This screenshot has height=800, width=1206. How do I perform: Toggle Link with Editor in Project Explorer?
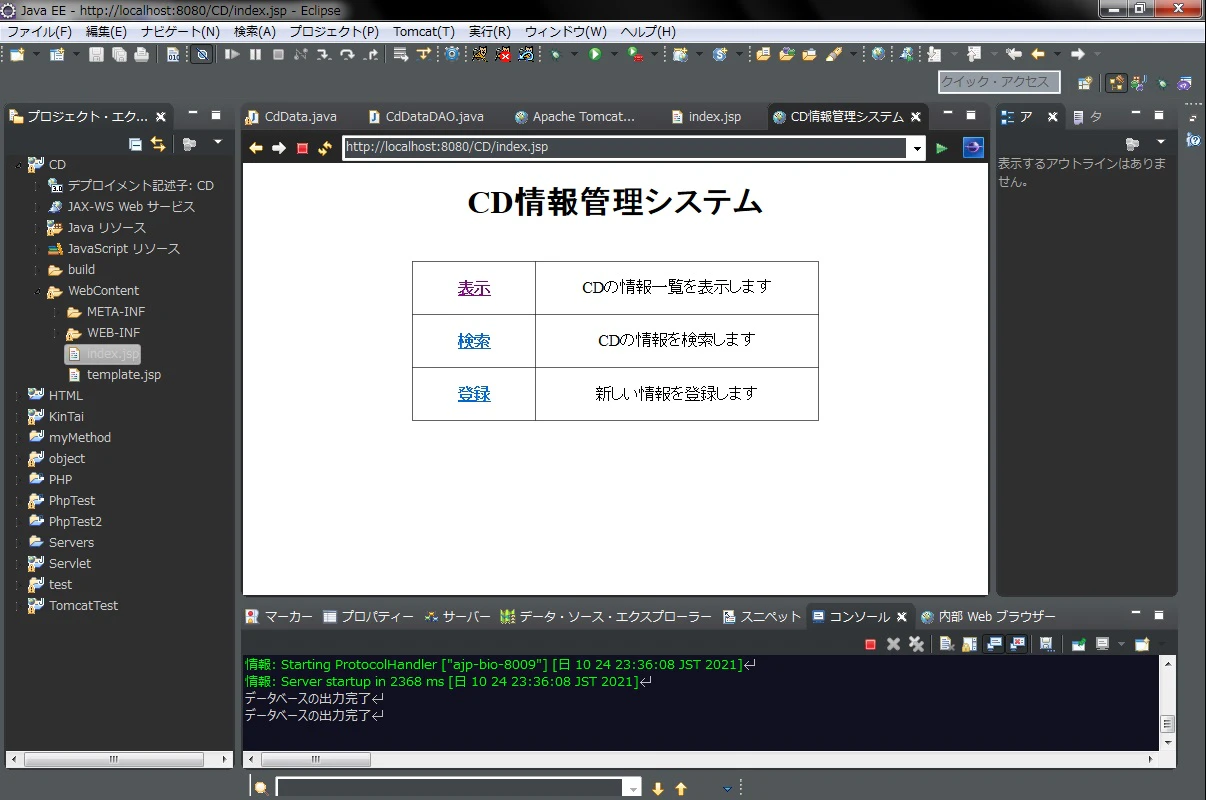tap(158, 144)
